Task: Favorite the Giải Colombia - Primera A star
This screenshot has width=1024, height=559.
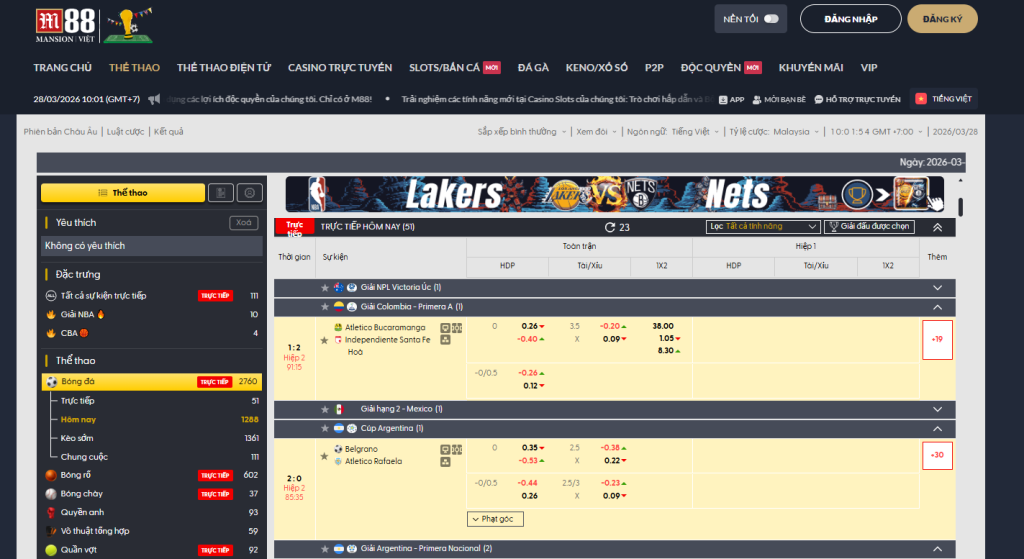Action: pyautogui.click(x=325, y=307)
